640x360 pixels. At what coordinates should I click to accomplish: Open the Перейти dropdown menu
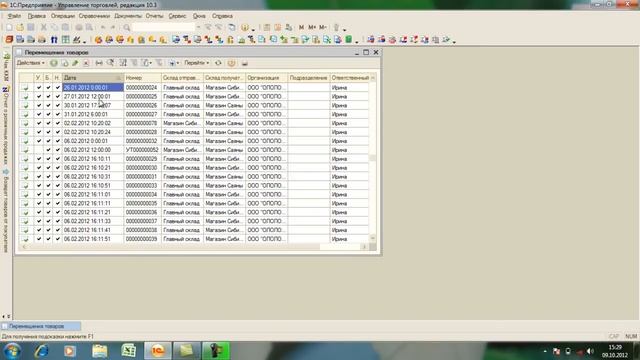click(197, 63)
